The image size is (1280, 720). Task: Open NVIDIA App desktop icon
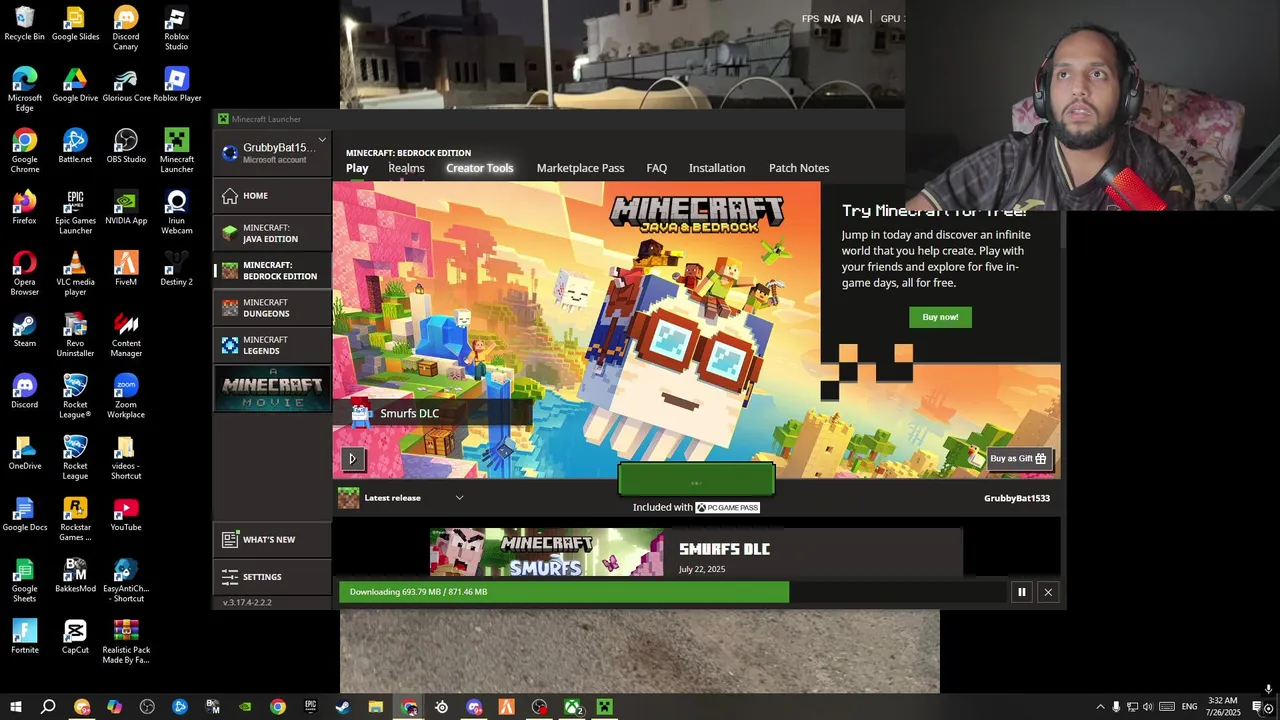pos(126,207)
